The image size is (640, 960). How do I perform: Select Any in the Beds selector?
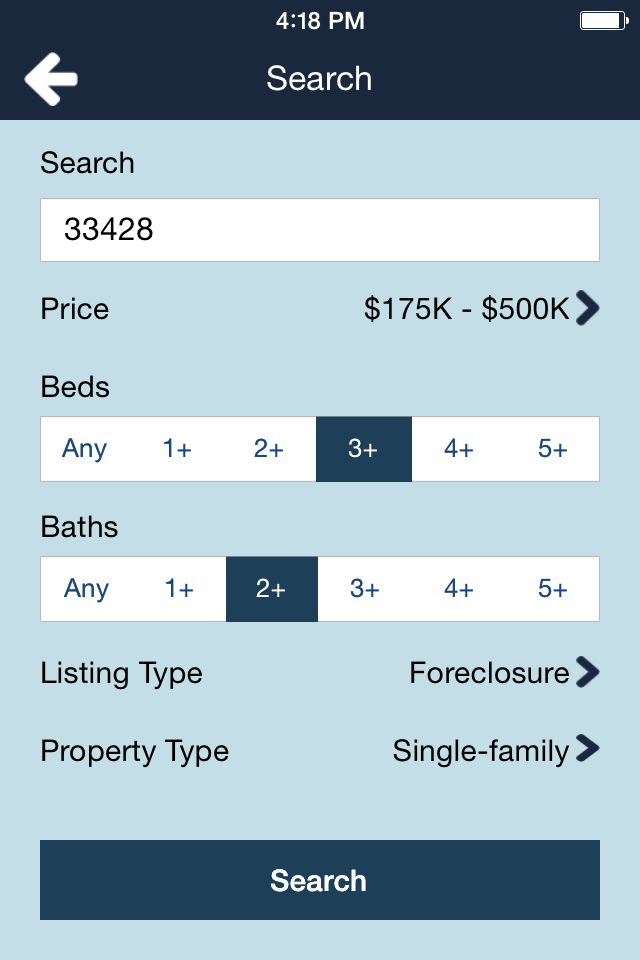click(x=85, y=449)
